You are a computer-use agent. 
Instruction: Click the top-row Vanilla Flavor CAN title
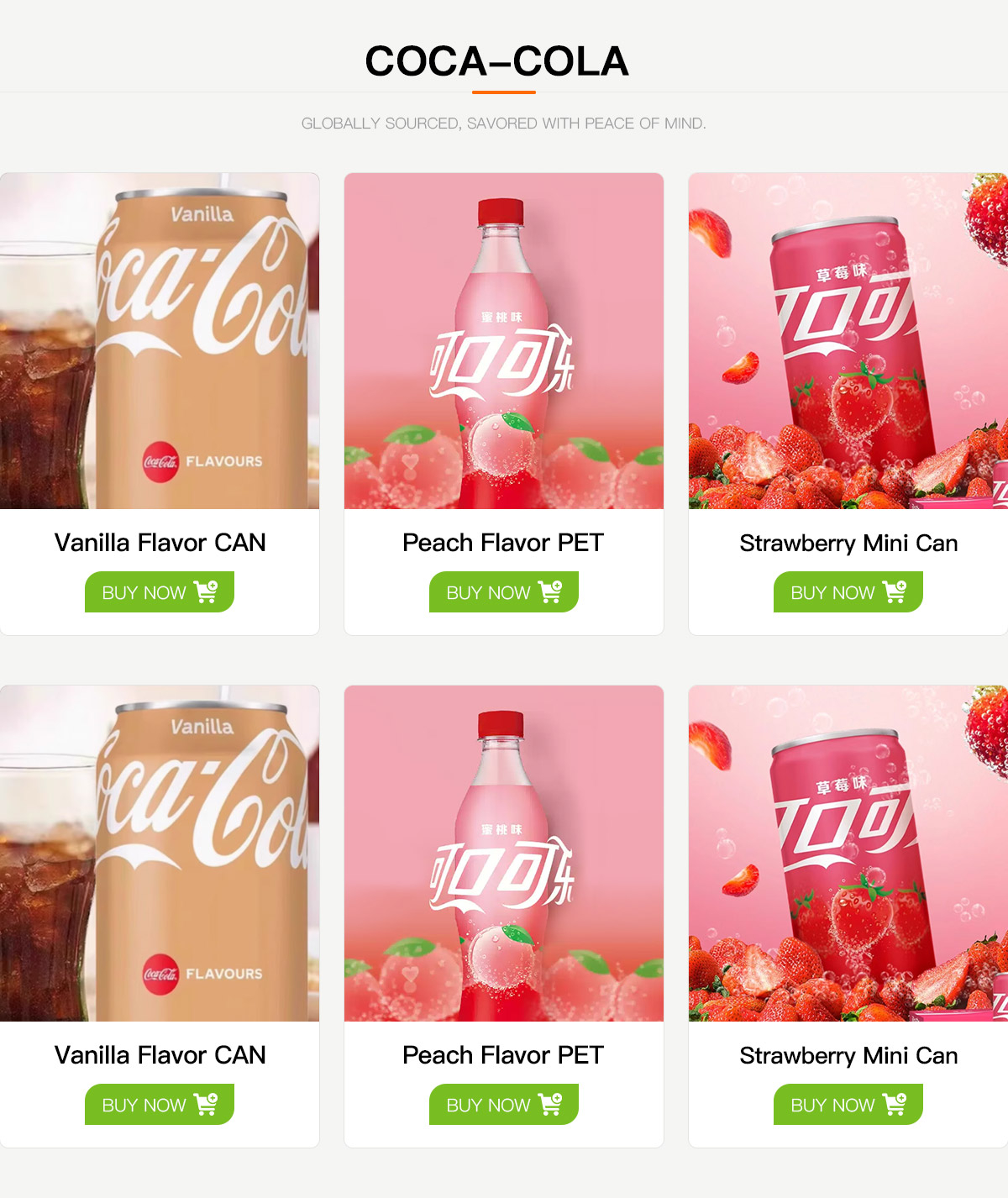[160, 543]
